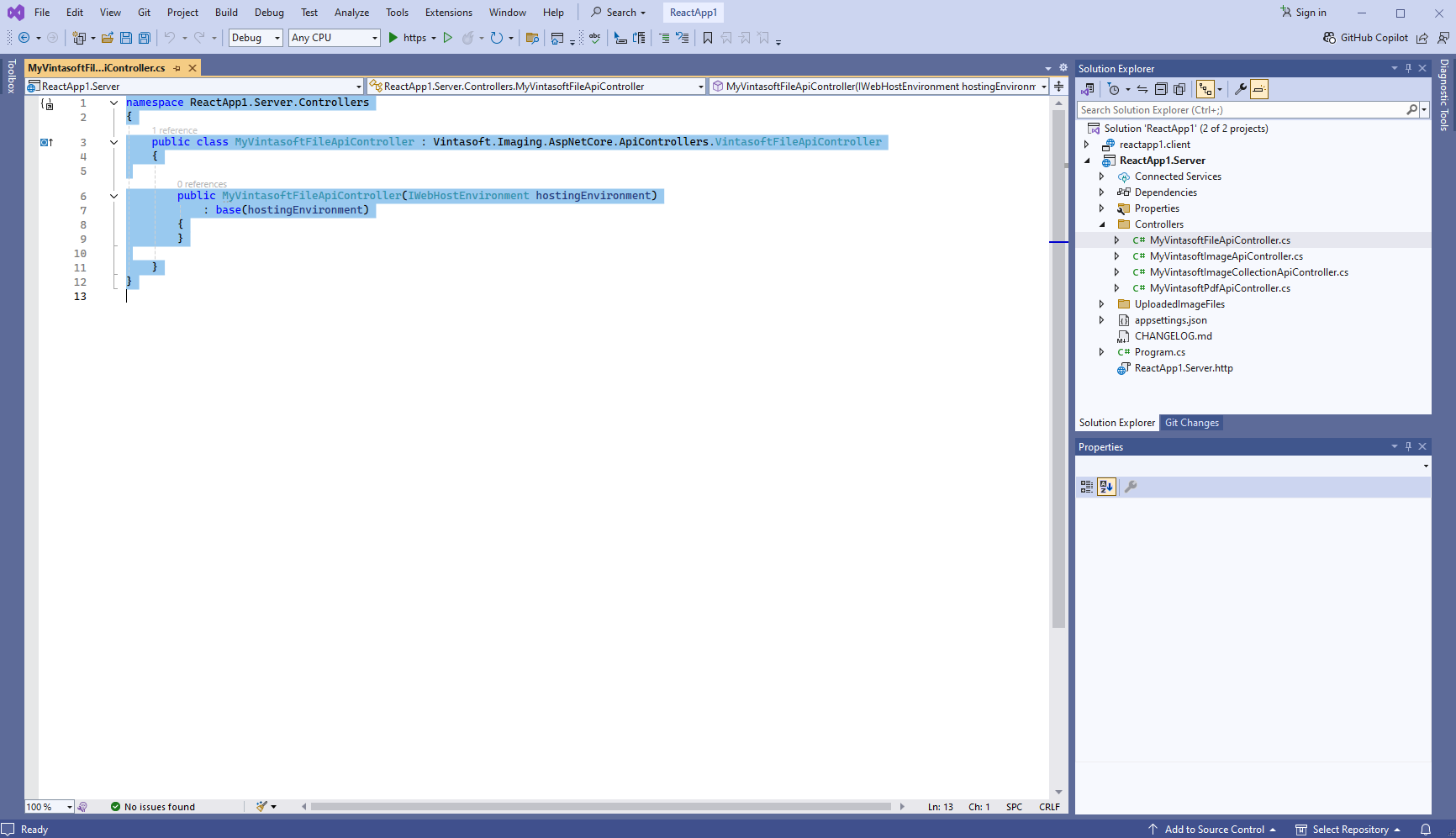Open GitHub Copilot icon in the toolbar
Viewport: 1456px width, 838px height.
tap(1329, 38)
